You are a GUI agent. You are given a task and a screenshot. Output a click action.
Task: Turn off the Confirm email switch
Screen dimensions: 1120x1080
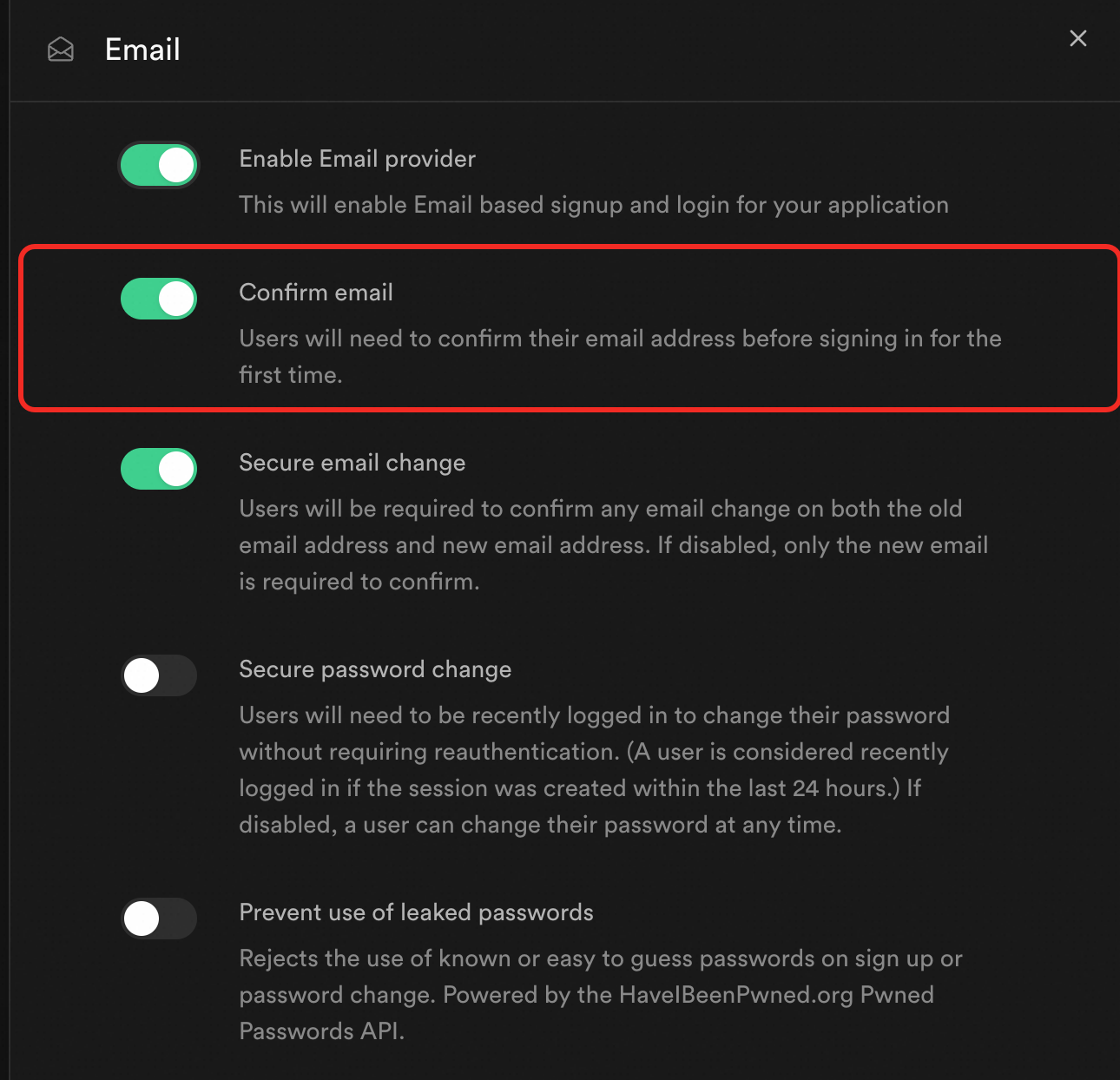(159, 299)
